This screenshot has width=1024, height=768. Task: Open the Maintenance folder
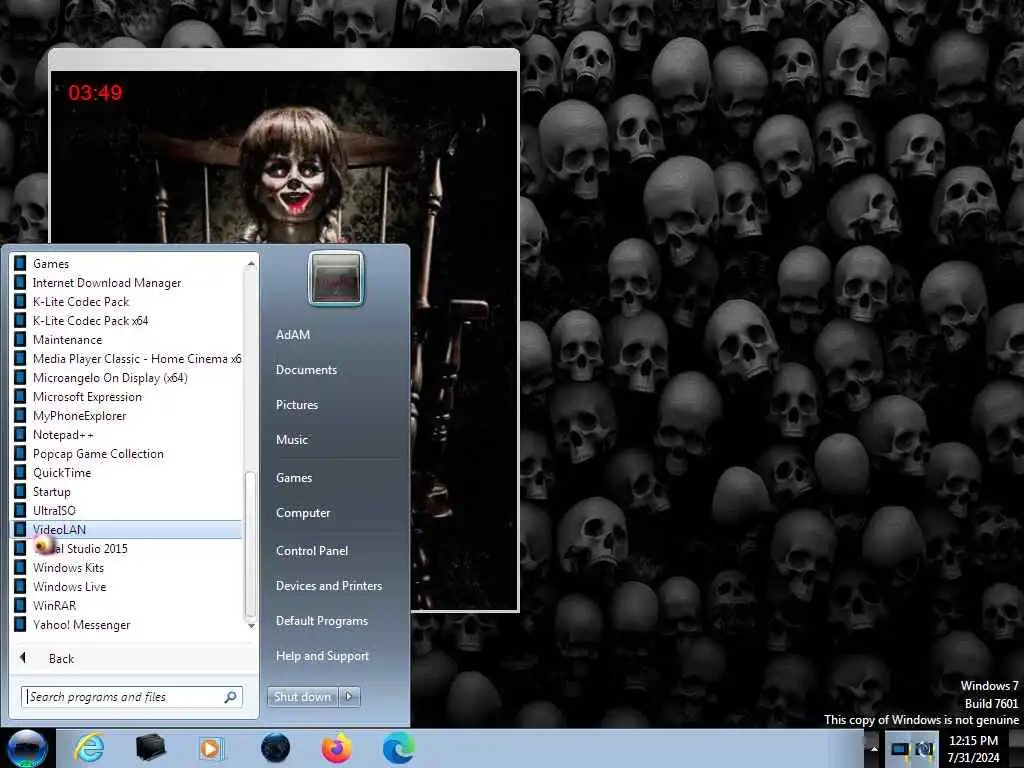point(127,339)
